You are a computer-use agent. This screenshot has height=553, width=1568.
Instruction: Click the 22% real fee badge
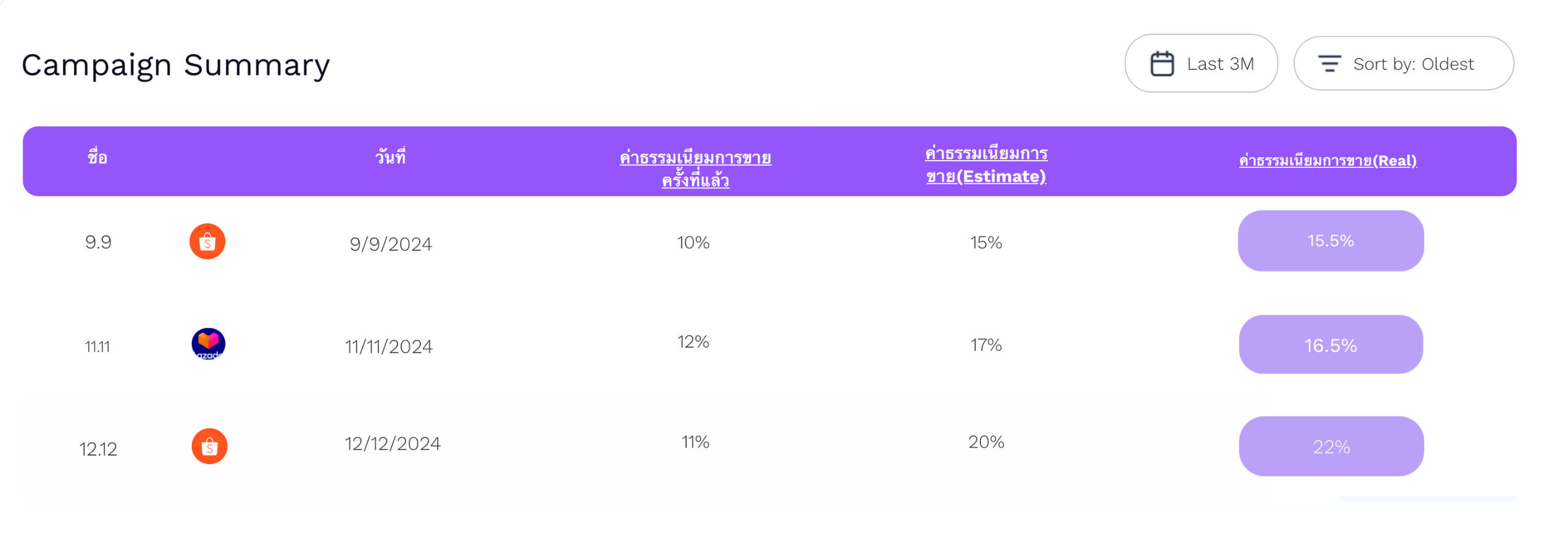[x=1331, y=446]
